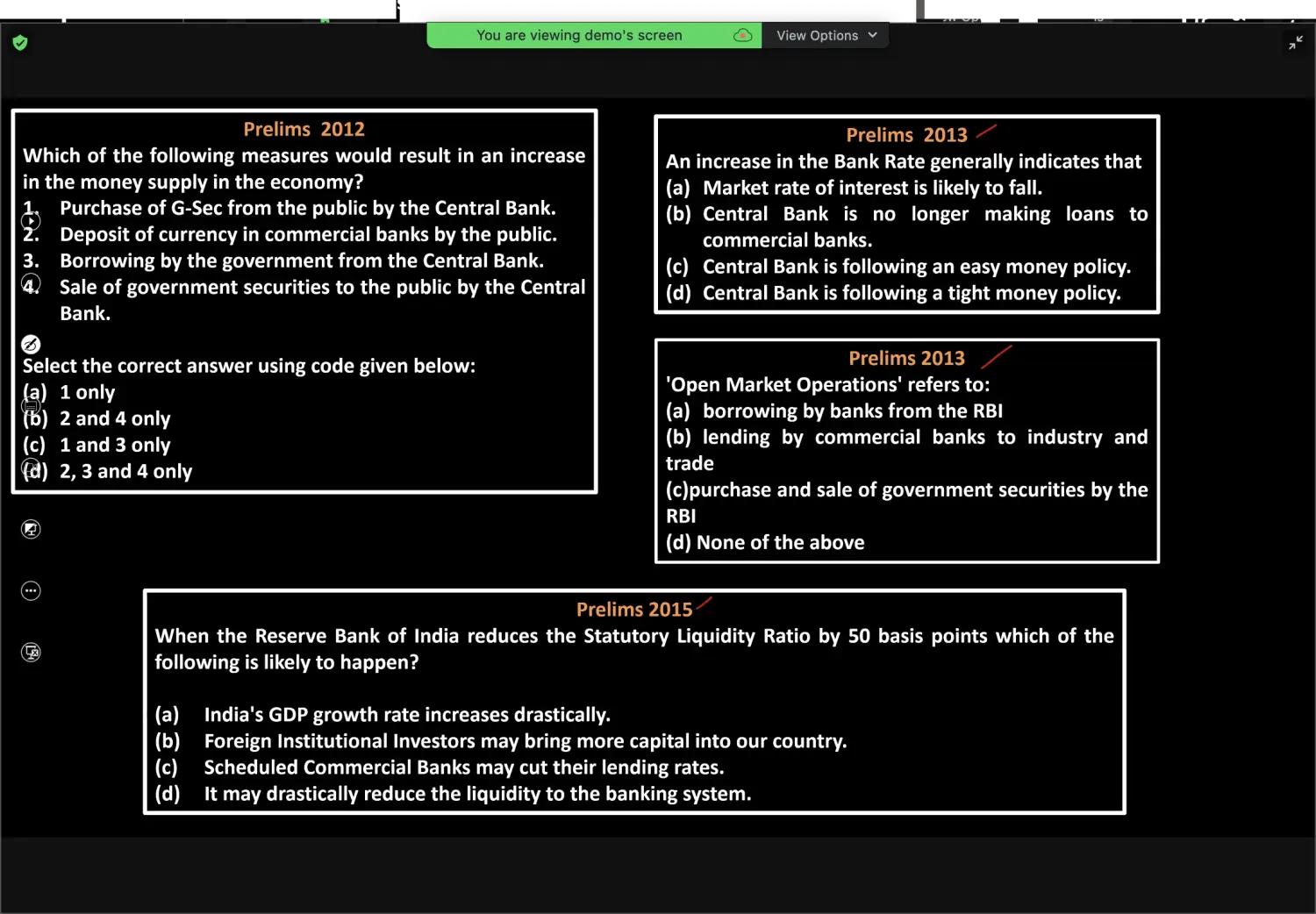
Task: Open the View Options dropdown
Action: [826, 35]
